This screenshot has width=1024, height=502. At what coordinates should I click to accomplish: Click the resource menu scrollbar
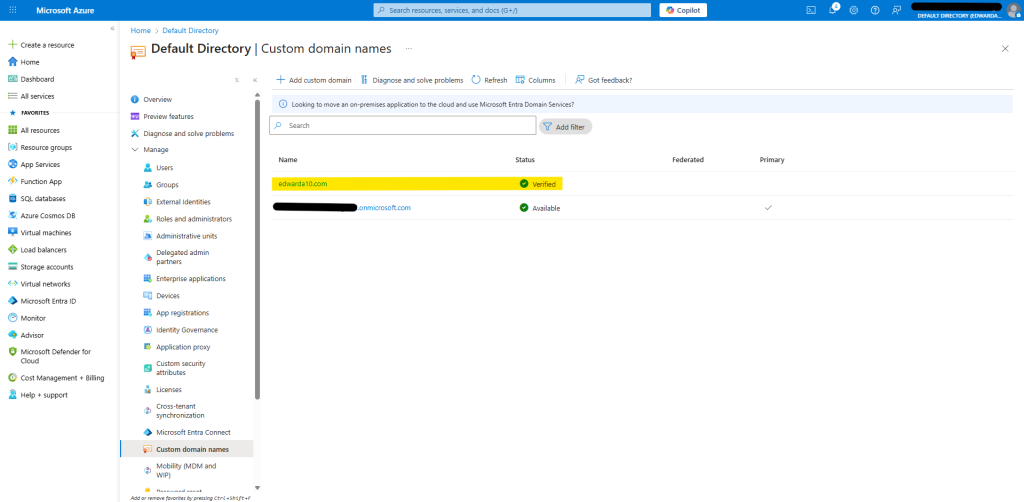click(257, 248)
